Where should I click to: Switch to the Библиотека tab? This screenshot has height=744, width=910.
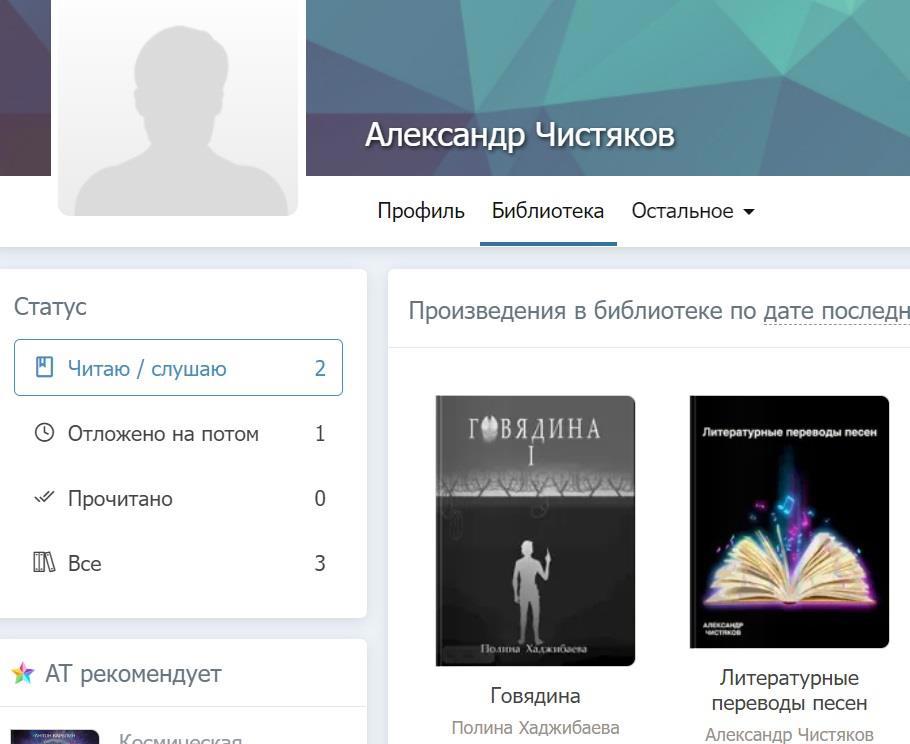[548, 211]
